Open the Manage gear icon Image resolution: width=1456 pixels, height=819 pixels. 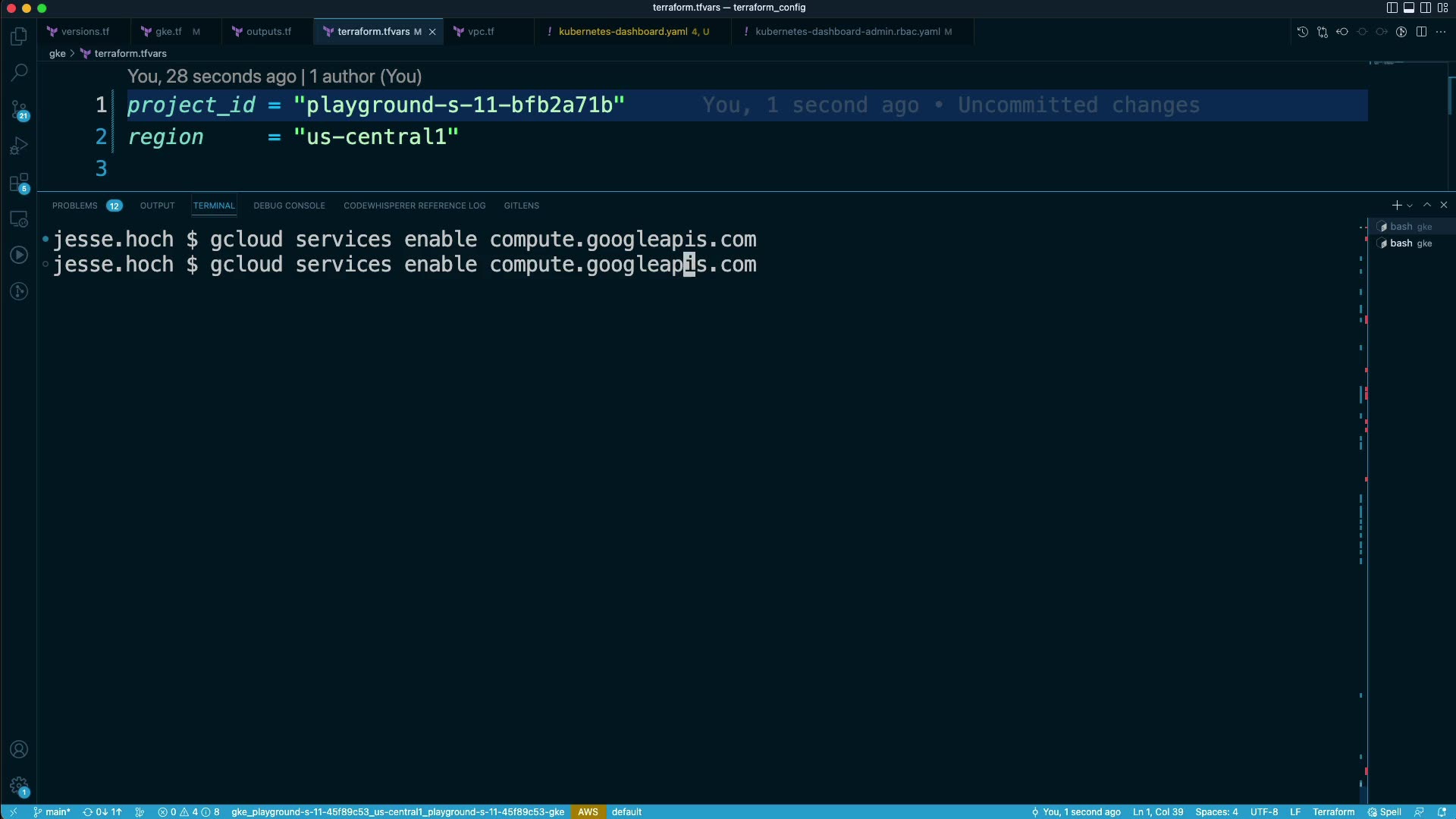click(x=19, y=786)
